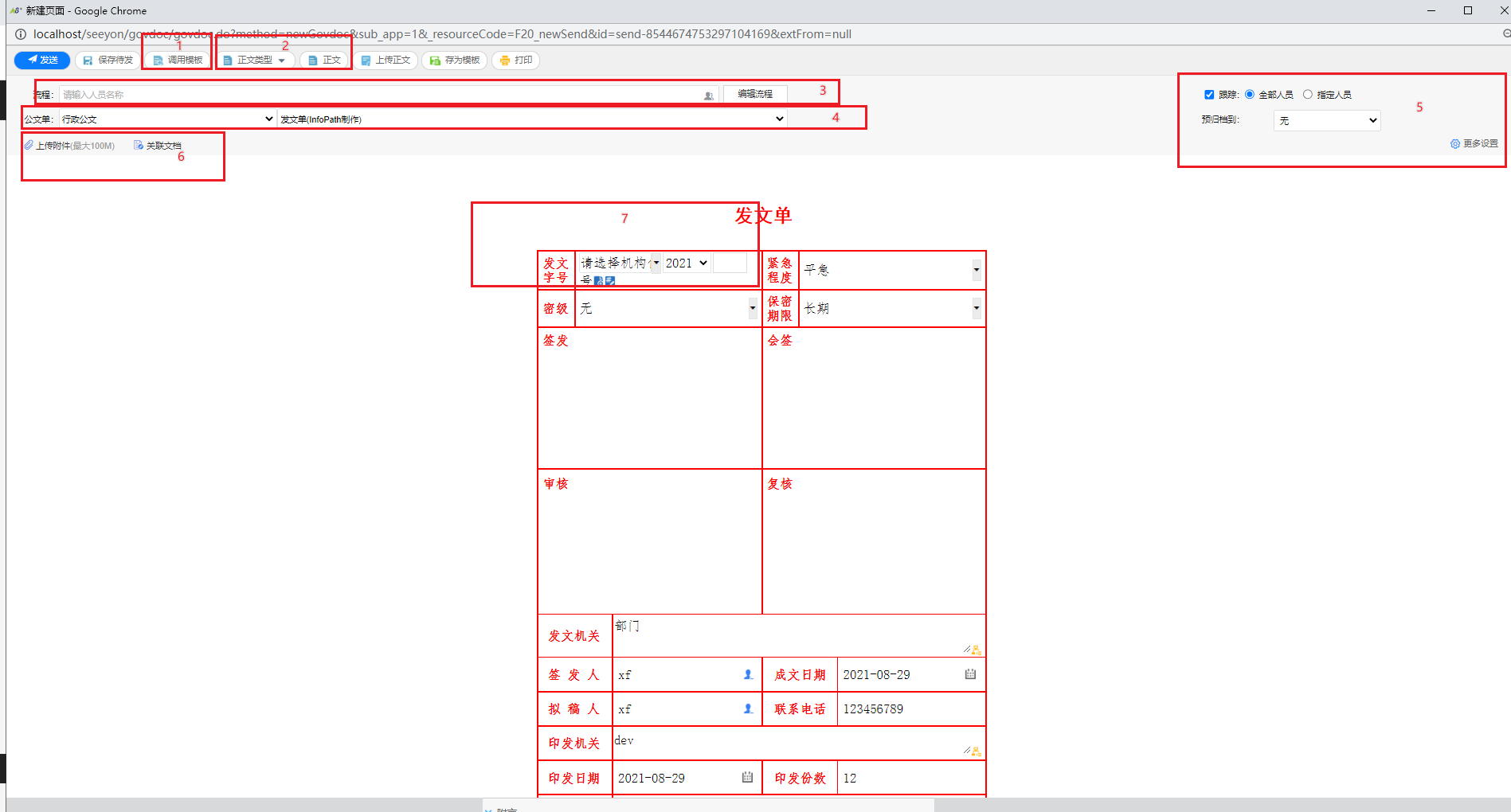Click 调用模板 in the toolbar
This screenshot has width=1511, height=812.
(x=178, y=61)
